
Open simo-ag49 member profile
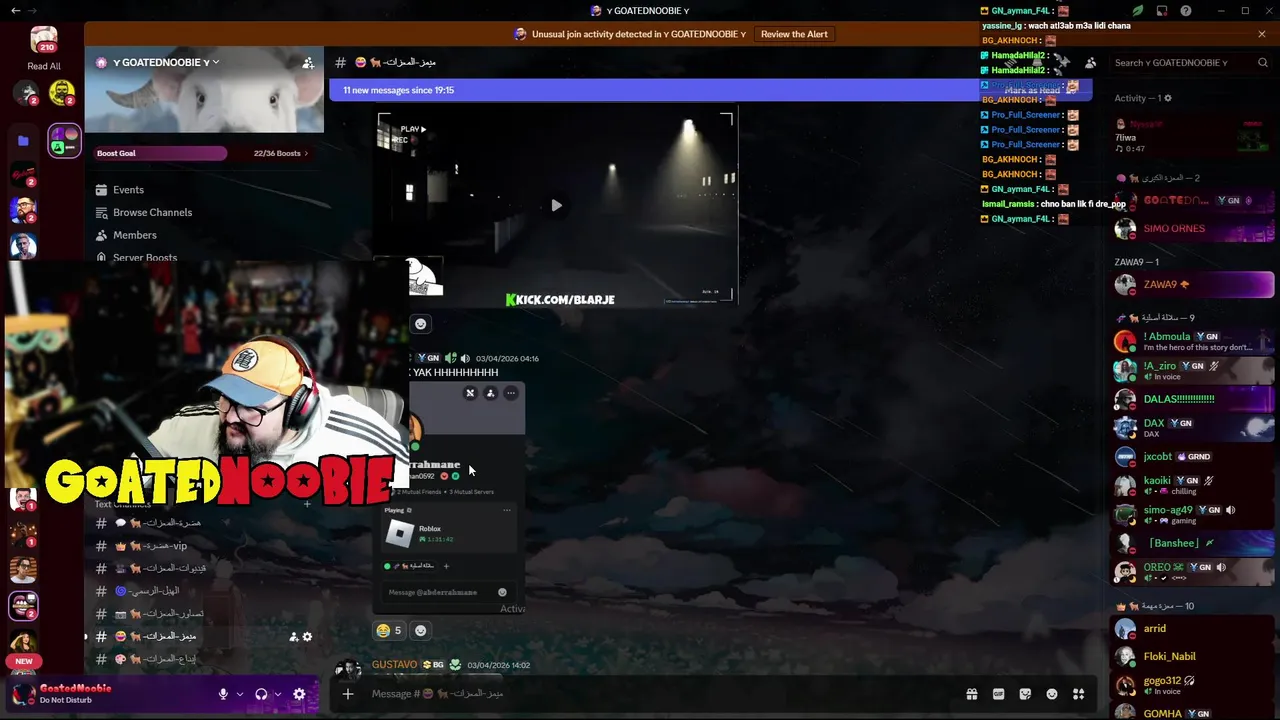pos(1192,514)
